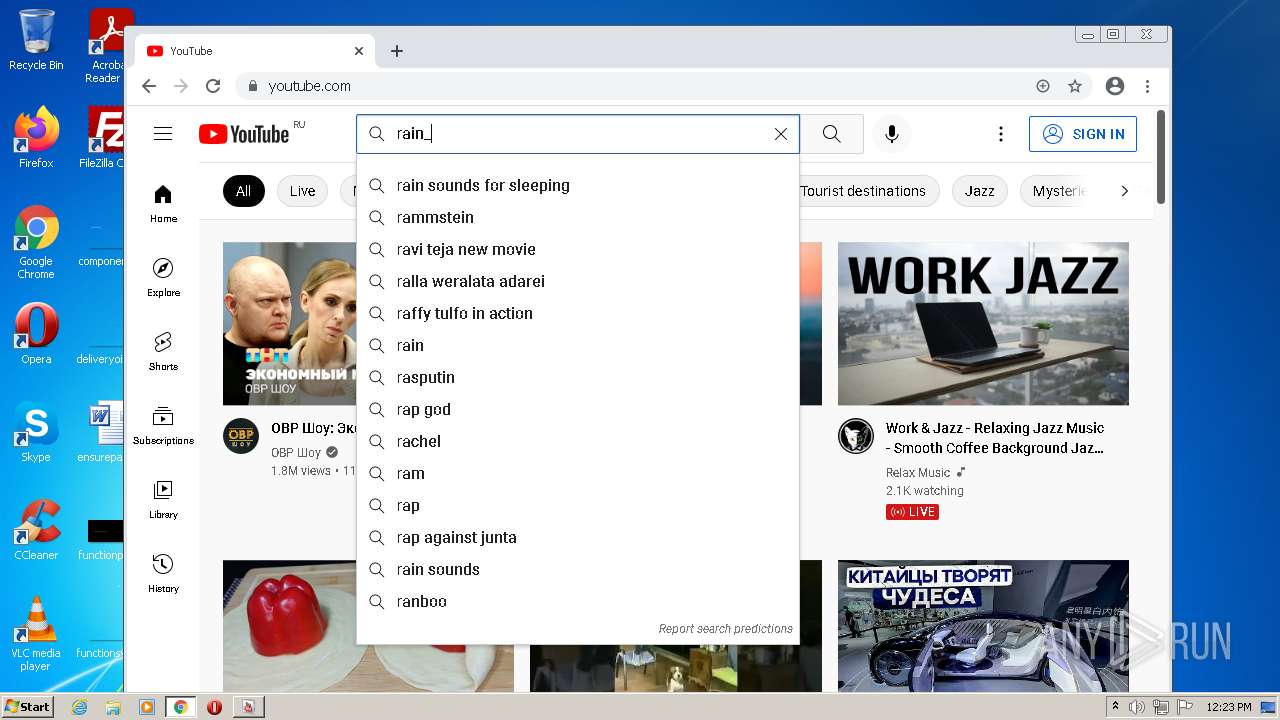This screenshot has height=720, width=1280.
Task: Click the YouTube logo
Action: 244,134
